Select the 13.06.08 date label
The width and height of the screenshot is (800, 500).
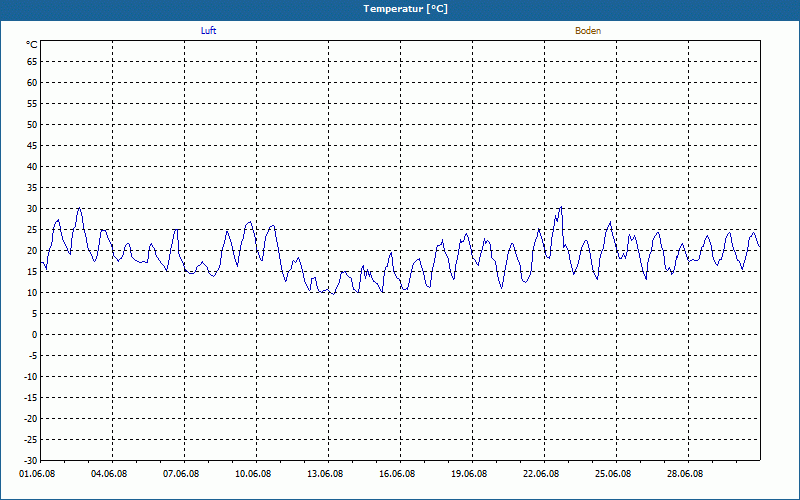point(325,473)
